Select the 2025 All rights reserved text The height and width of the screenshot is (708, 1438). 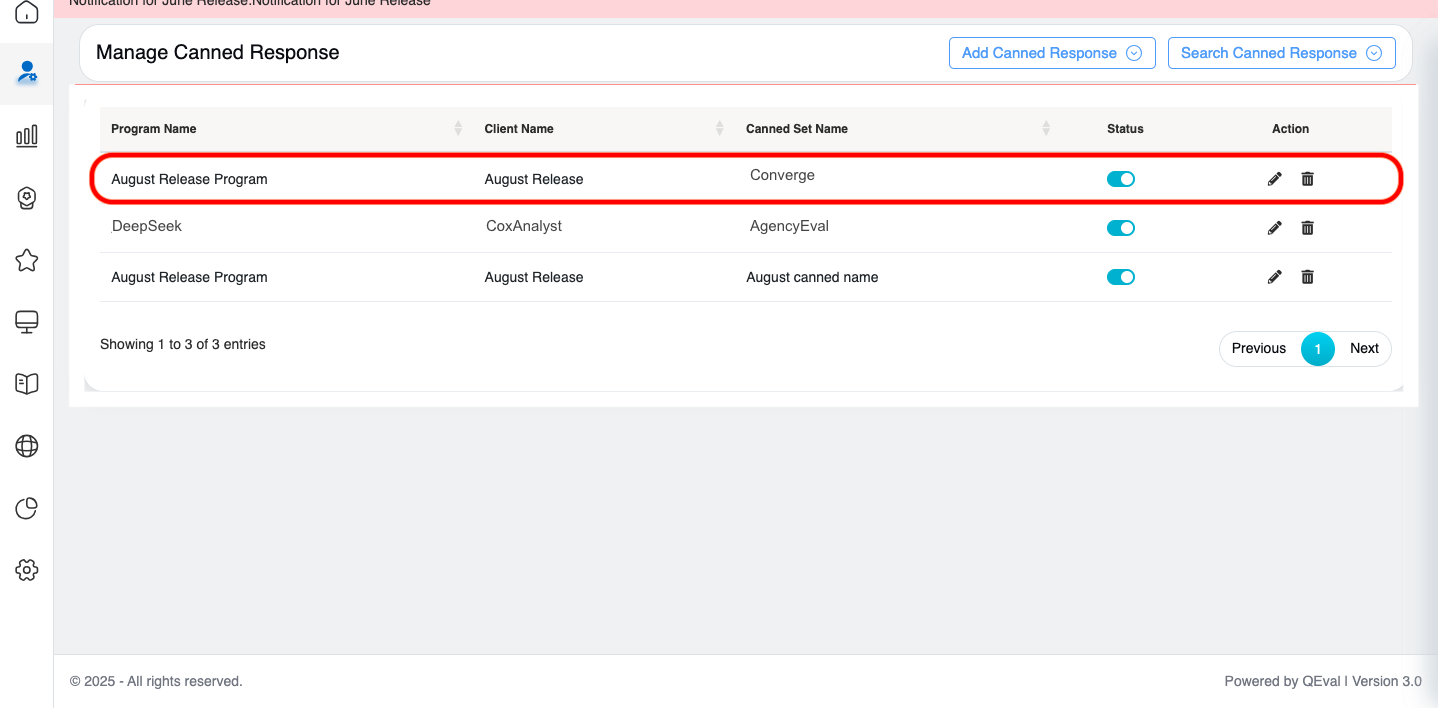156,681
